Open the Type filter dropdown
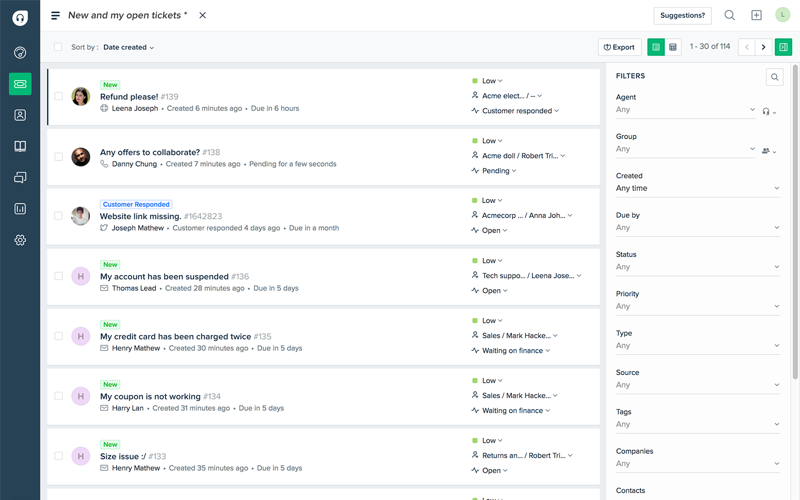This screenshot has height=500, width=800. pos(697,345)
